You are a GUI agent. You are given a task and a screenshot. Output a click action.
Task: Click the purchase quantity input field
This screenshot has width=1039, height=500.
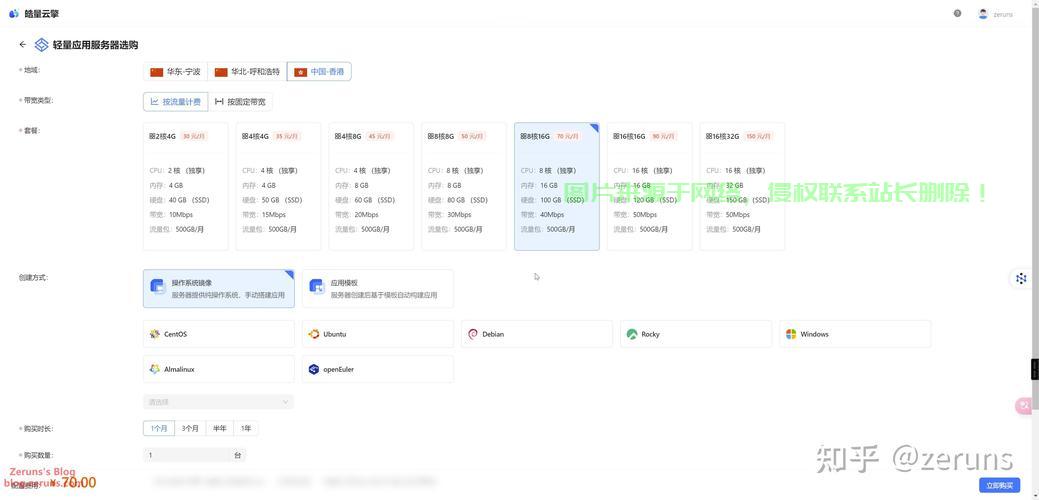coord(190,455)
